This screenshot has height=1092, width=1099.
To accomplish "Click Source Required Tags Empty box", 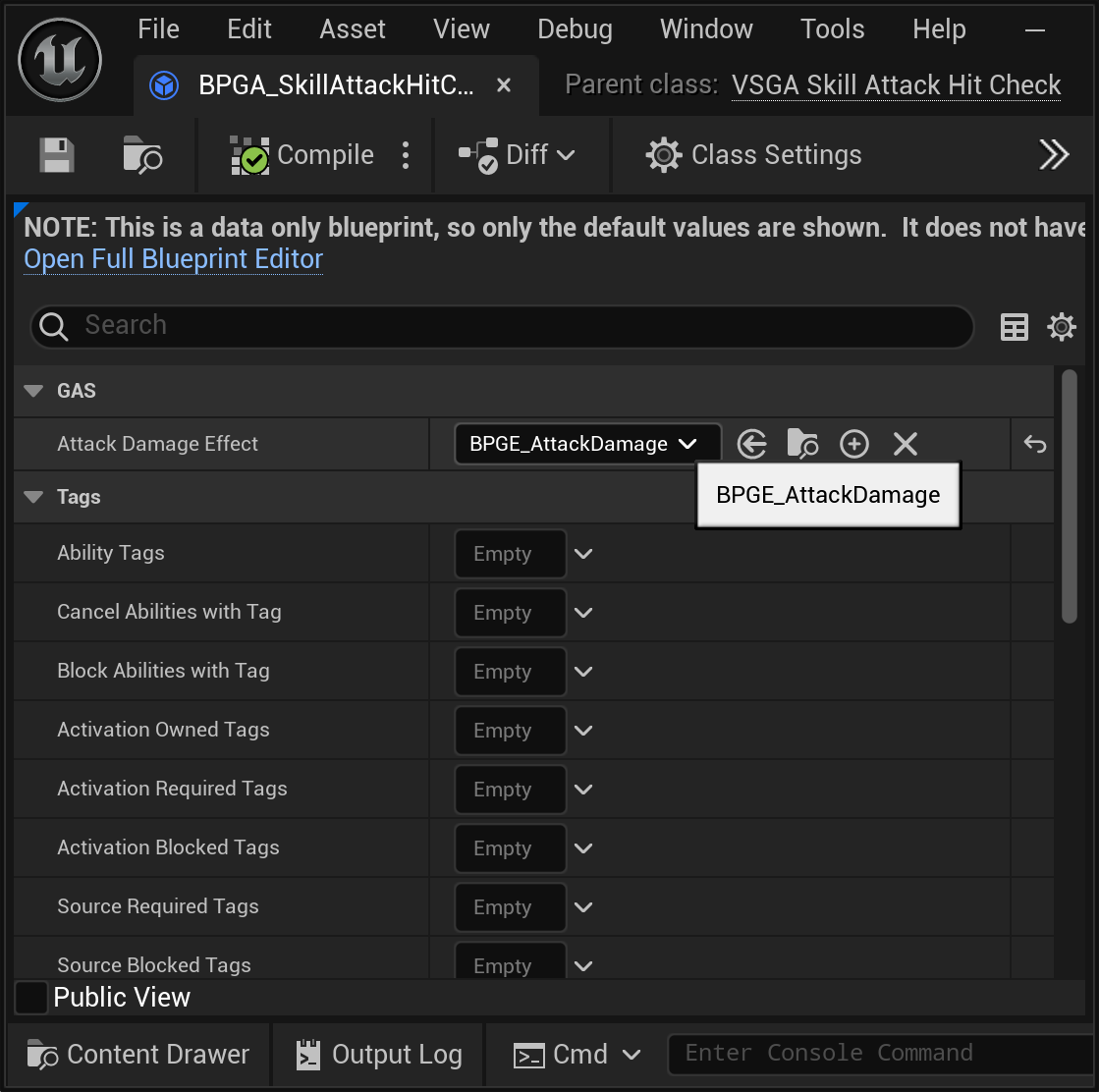I will [511, 907].
